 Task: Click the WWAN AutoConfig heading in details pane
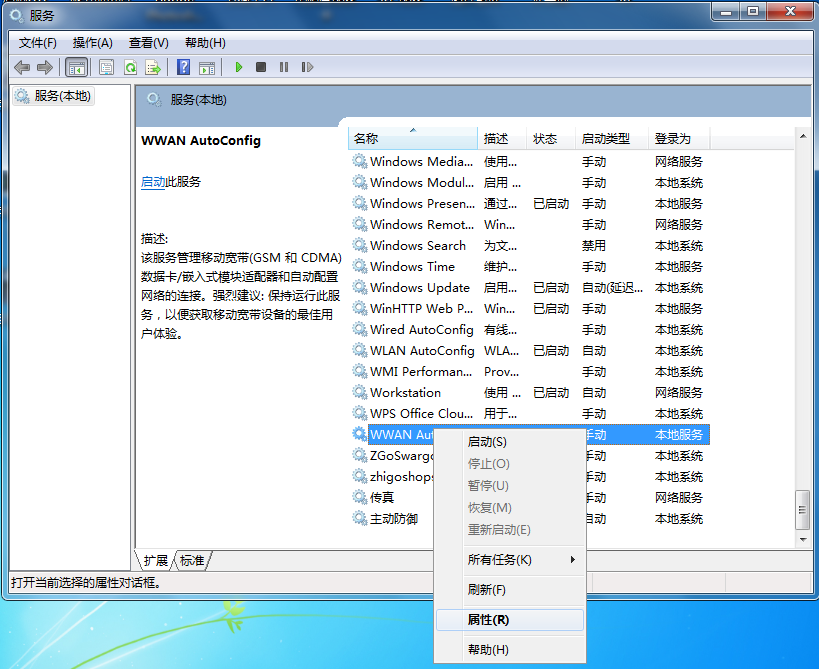pyautogui.click(x=201, y=140)
